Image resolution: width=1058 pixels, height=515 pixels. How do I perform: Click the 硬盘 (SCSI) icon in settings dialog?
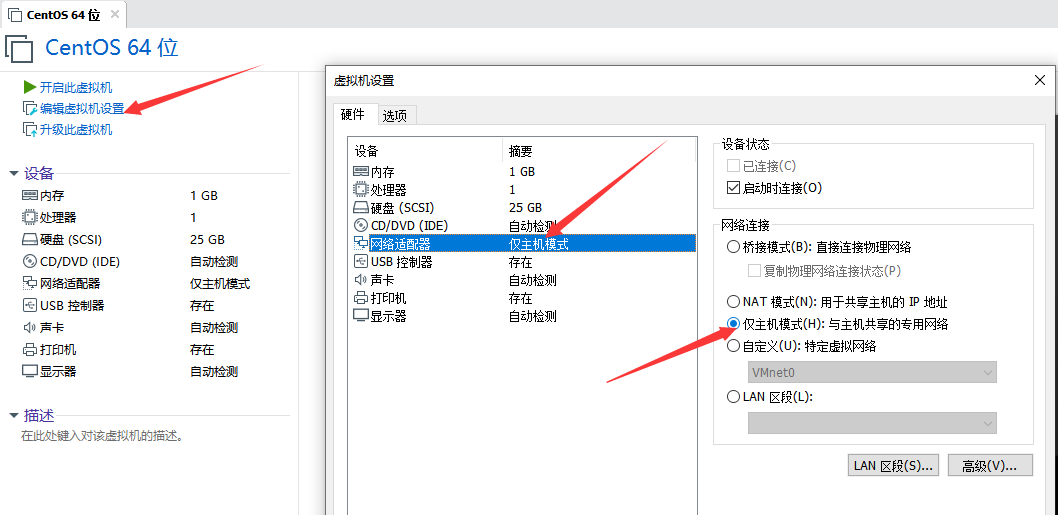tap(360, 208)
